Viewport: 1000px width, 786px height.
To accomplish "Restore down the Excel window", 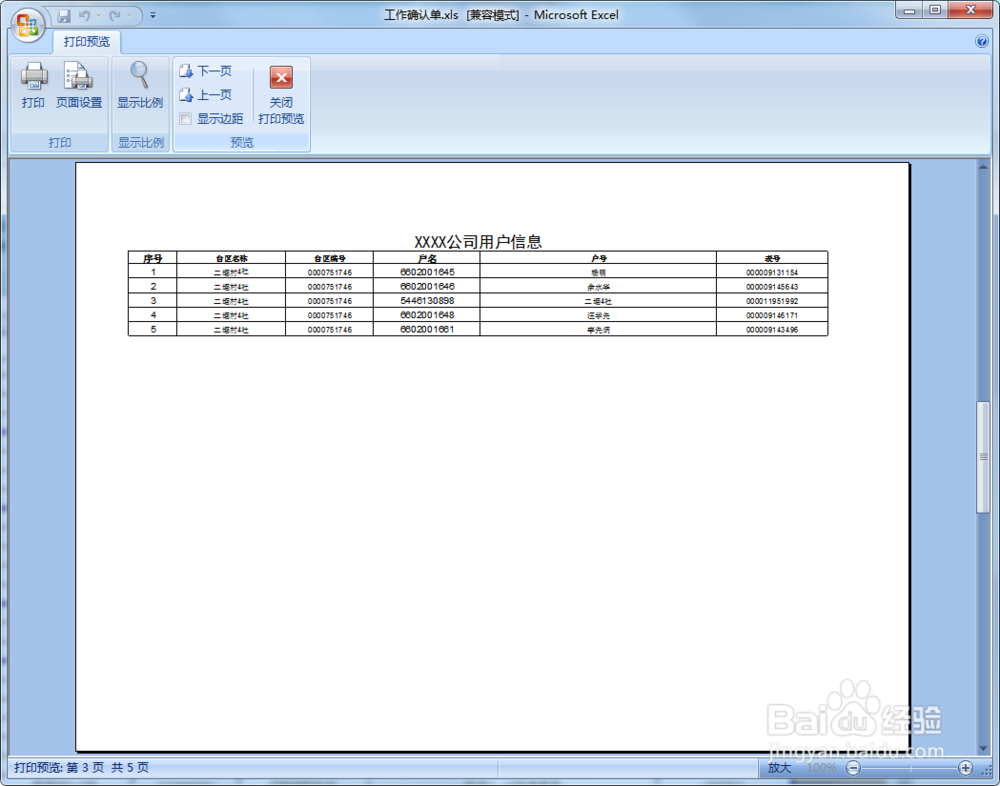I will [935, 10].
